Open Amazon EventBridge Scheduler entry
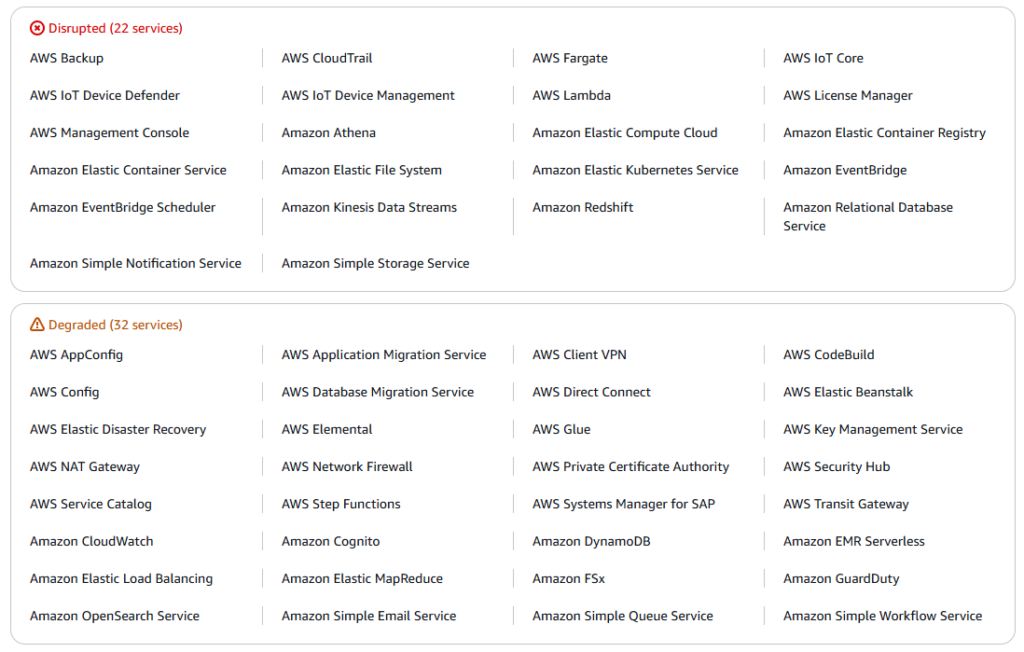1024x652 pixels. [122, 208]
